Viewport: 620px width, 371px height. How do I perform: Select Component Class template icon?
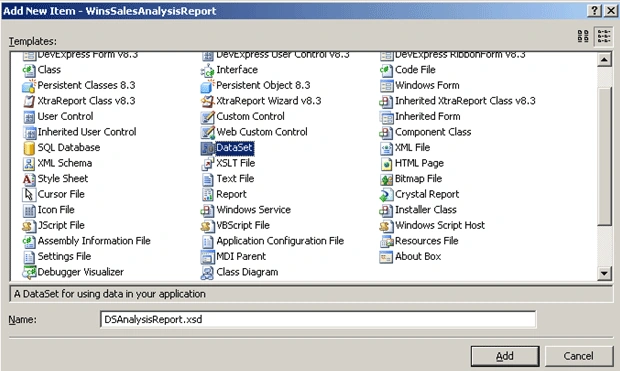coord(386,132)
